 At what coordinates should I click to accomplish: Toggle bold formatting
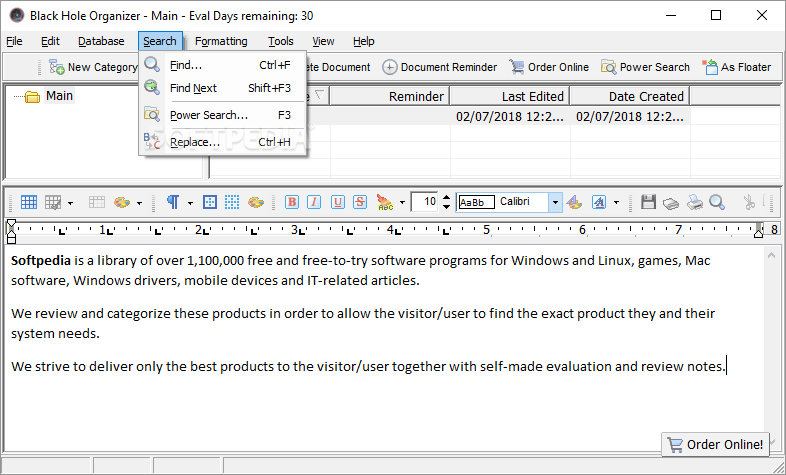(292, 202)
